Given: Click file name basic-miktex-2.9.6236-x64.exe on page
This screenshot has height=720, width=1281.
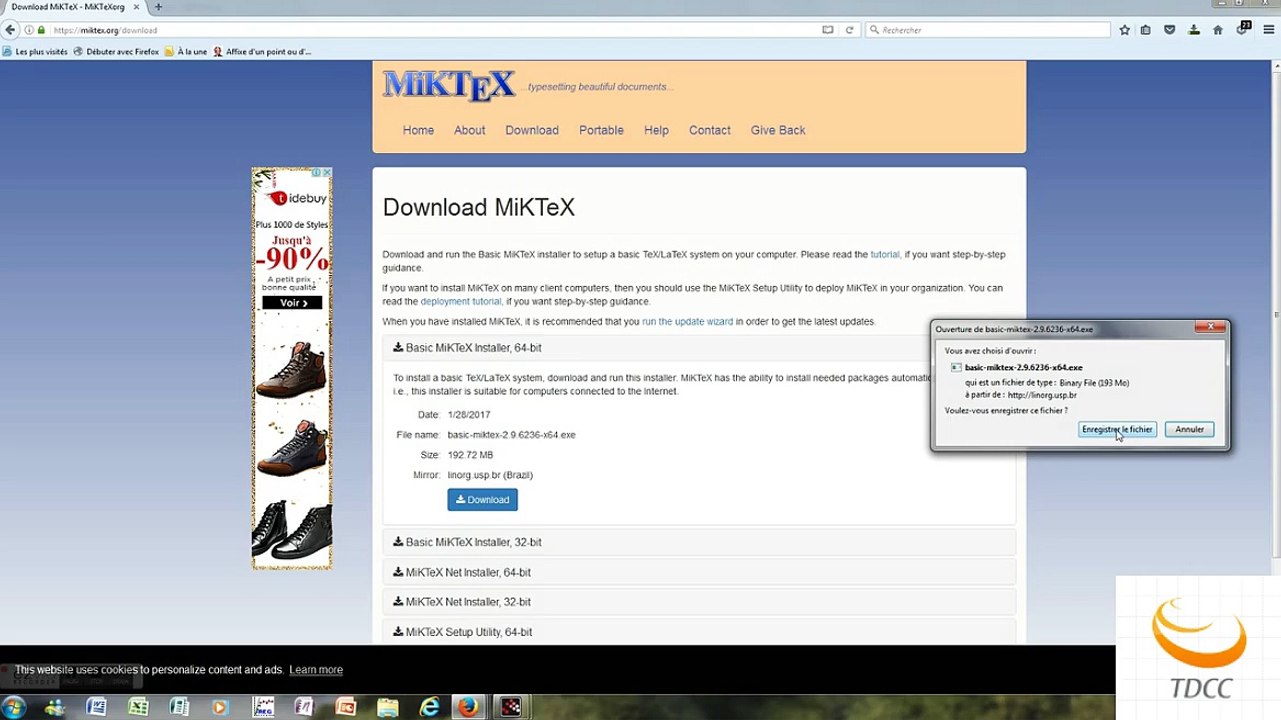Looking at the screenshot, I should pos(511,435).
